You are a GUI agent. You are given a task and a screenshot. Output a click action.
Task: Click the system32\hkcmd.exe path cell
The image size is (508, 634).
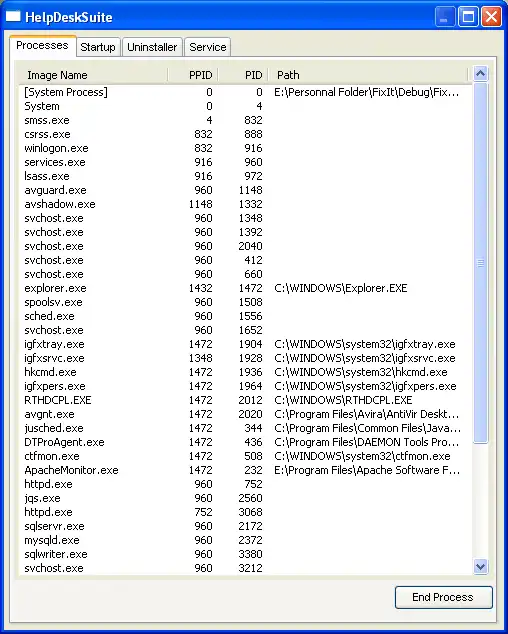[361, 372]
